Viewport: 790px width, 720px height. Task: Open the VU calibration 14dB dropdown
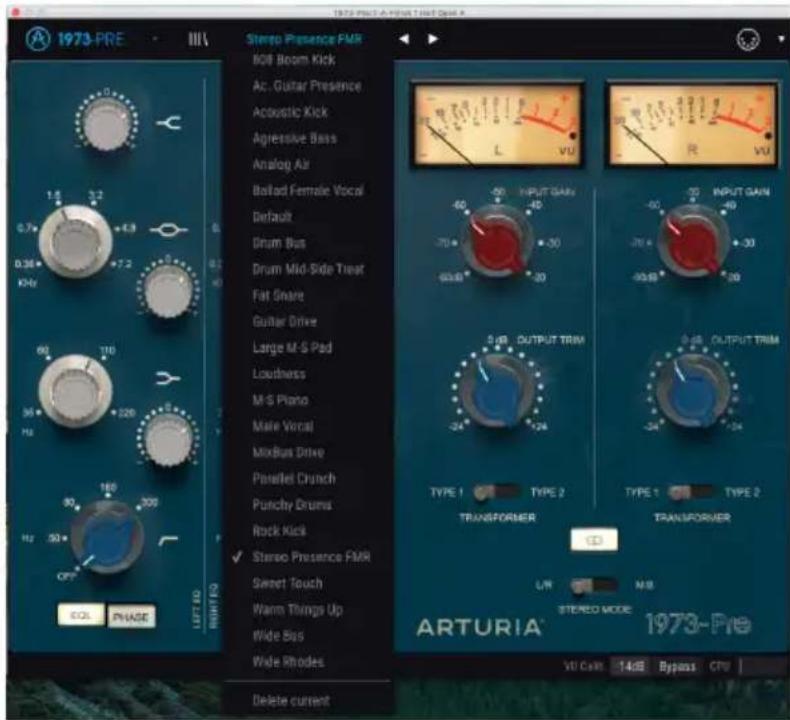pos(631,667)
